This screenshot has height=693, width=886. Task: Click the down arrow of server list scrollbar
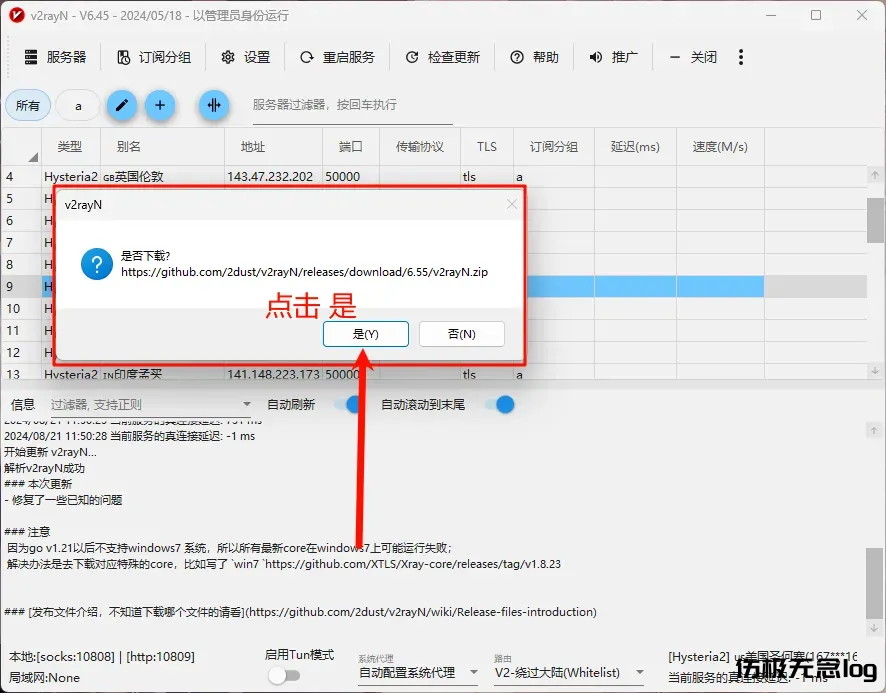tap(875, 371)
